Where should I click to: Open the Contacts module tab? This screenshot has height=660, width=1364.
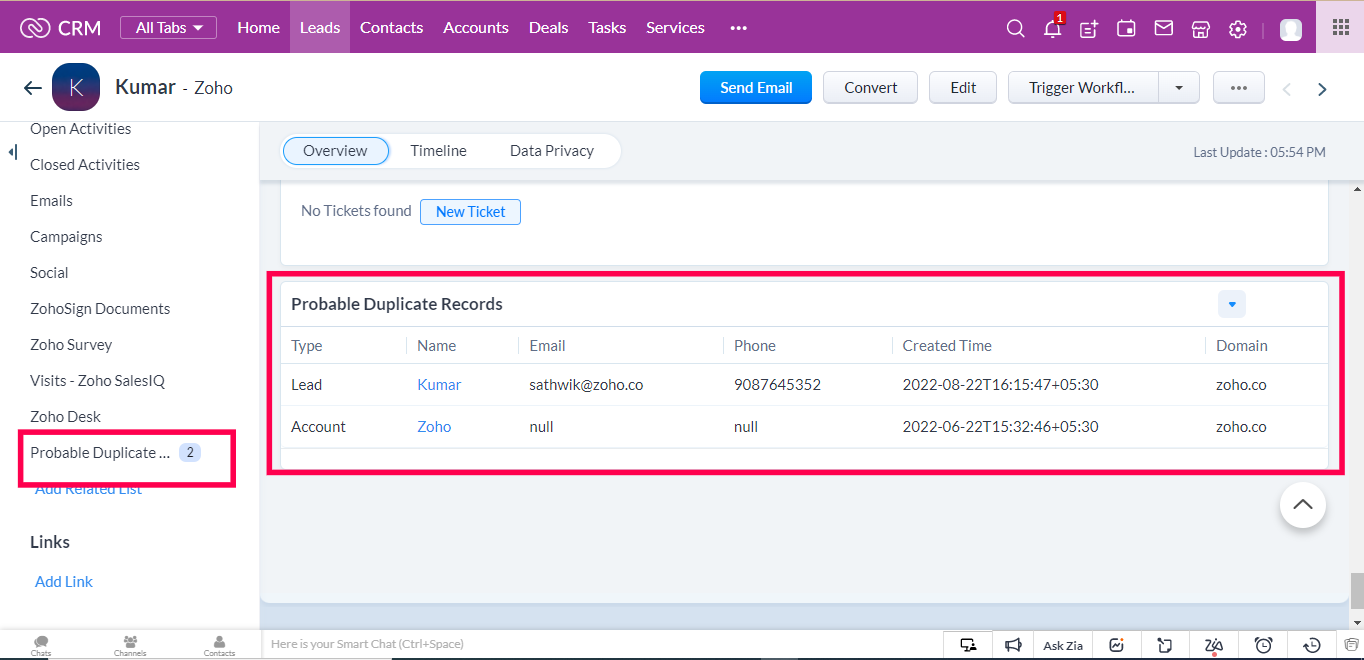pos(391,28)
